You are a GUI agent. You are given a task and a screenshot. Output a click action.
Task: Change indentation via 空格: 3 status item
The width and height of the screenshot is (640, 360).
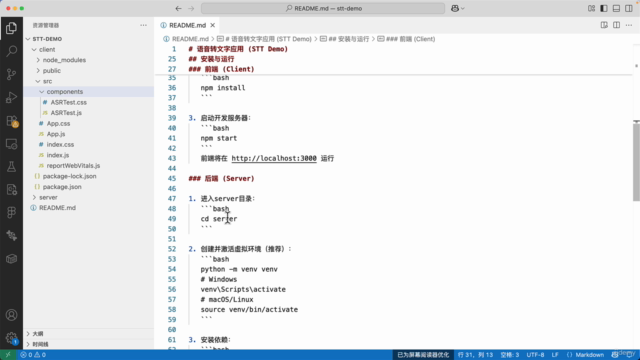[x=510, y=355]
